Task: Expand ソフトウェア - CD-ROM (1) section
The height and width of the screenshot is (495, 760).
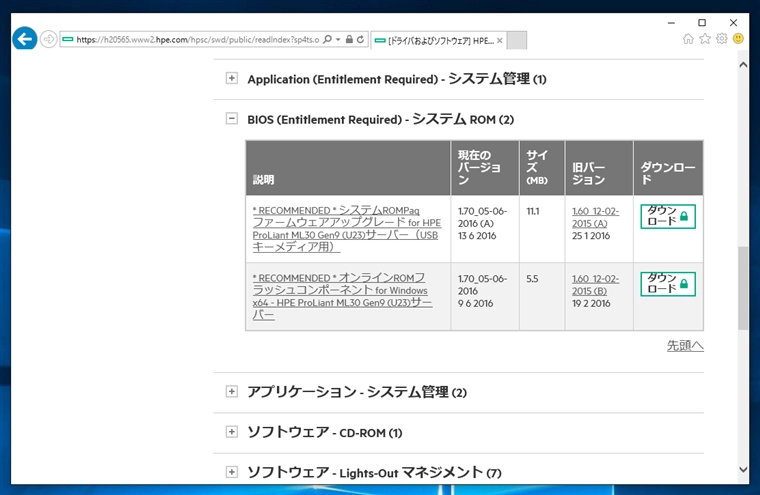Action: pyautogui.click(x=232, y=431)
